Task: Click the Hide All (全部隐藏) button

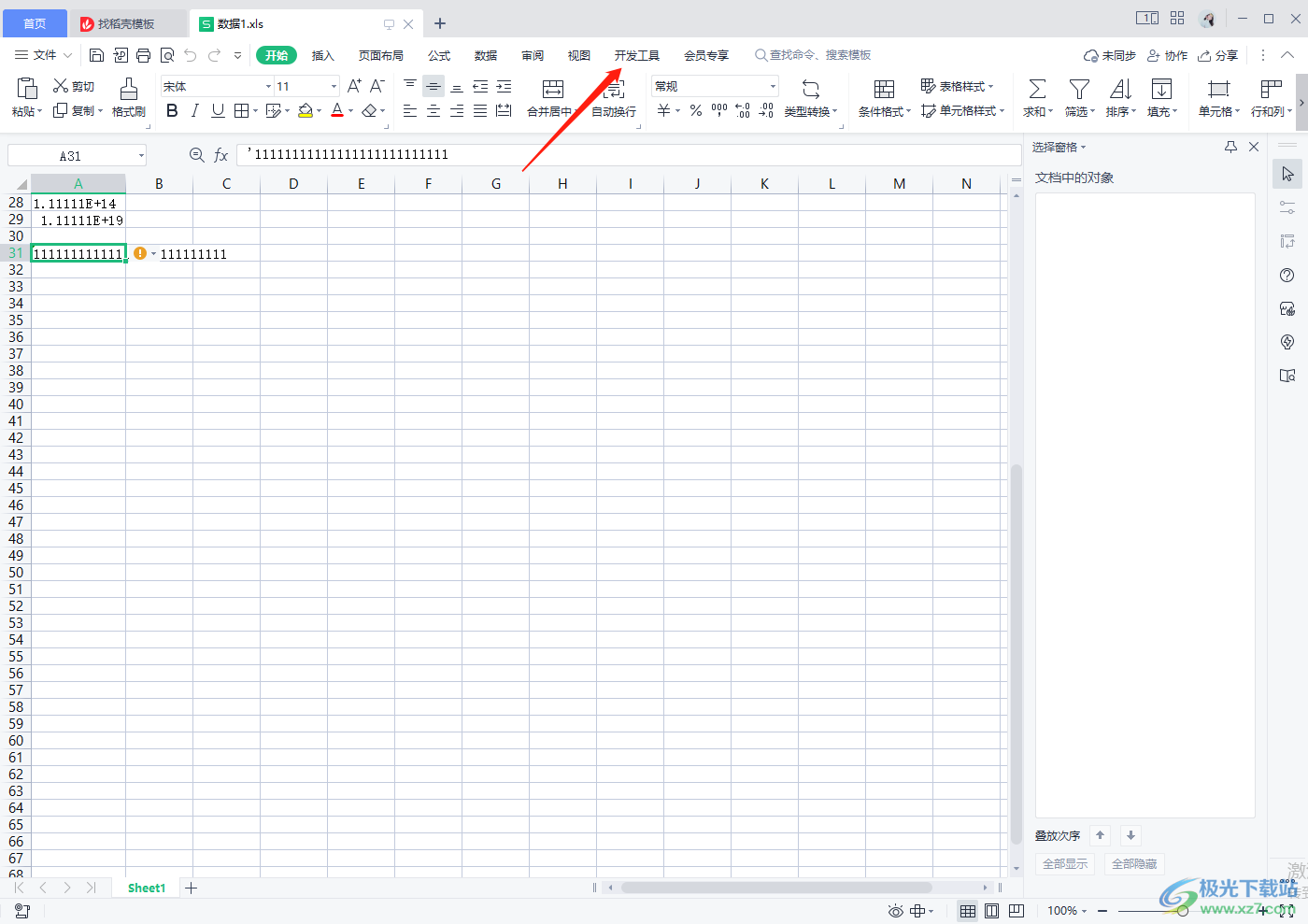Action: click(x=1134, y=864)
